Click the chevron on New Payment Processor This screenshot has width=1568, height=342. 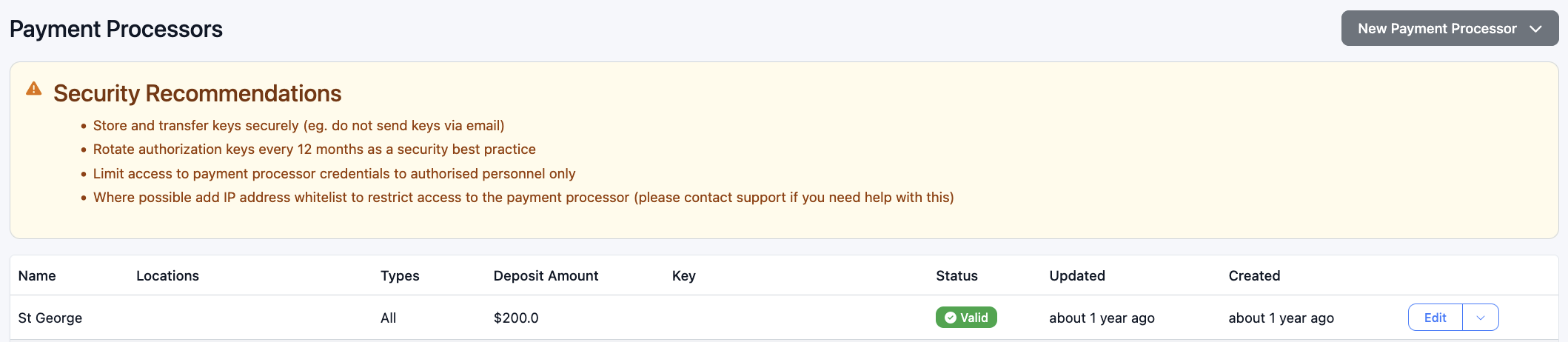click(x=1535, y=29)
